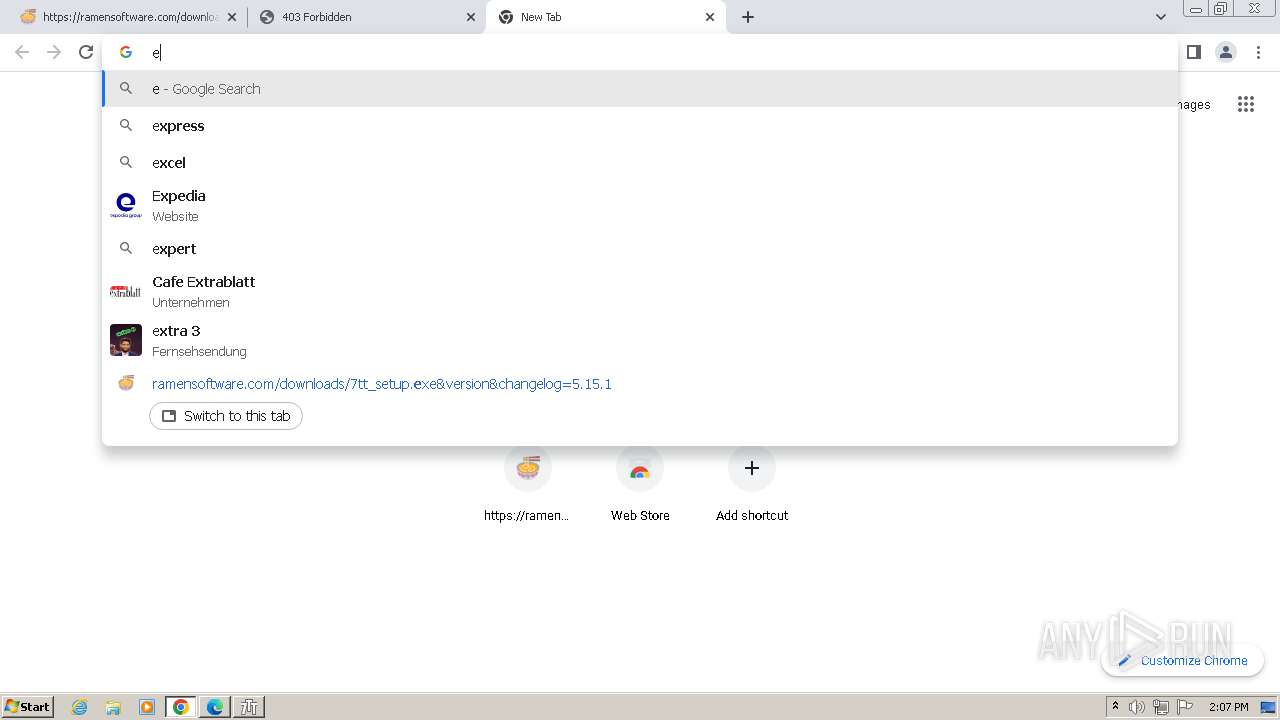
Task: Click the back navigation arrow
Action: (22, 52)
